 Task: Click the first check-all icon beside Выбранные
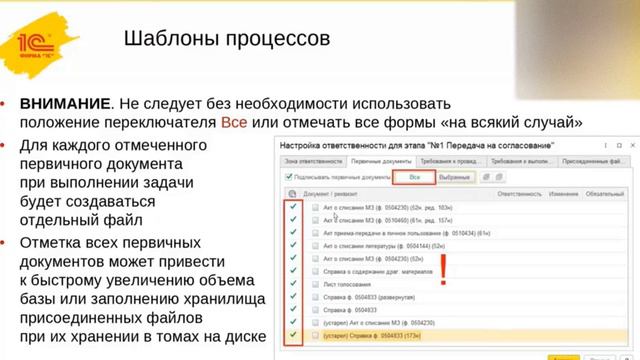(x=486, y=177)
